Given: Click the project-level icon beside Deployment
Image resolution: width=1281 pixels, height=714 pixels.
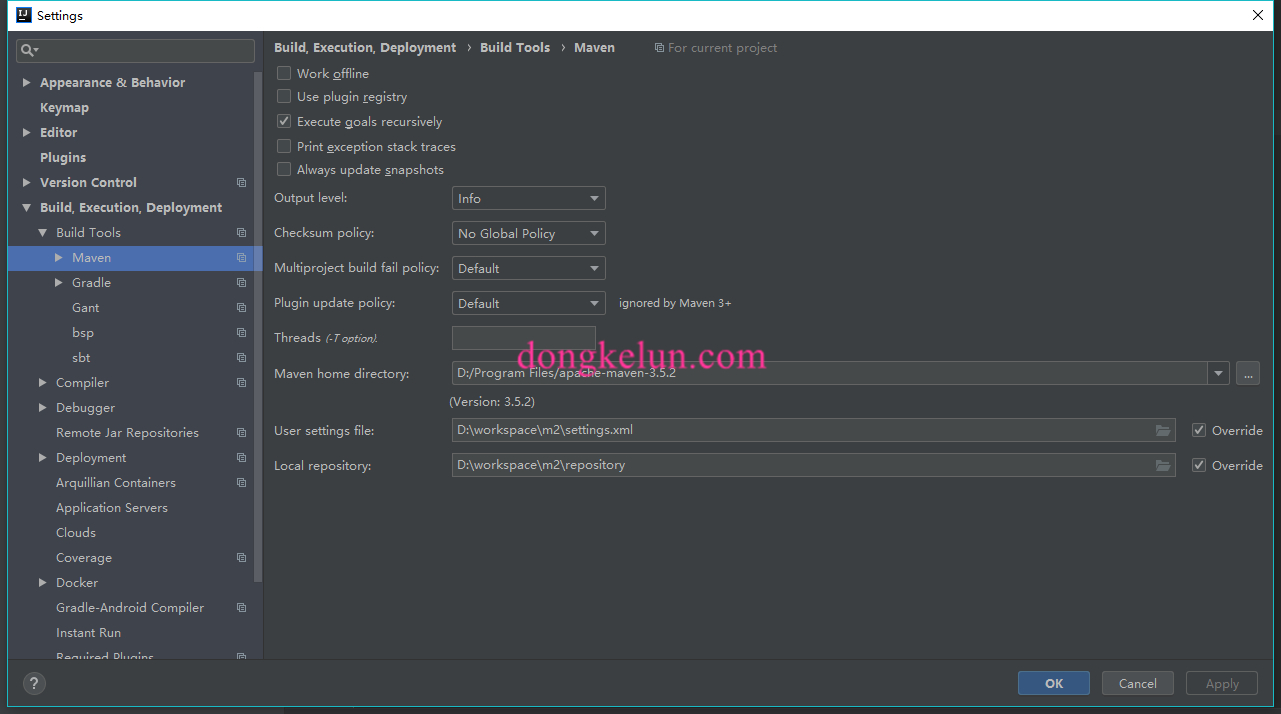Looking at the screenshot, I should pos(241,458).
